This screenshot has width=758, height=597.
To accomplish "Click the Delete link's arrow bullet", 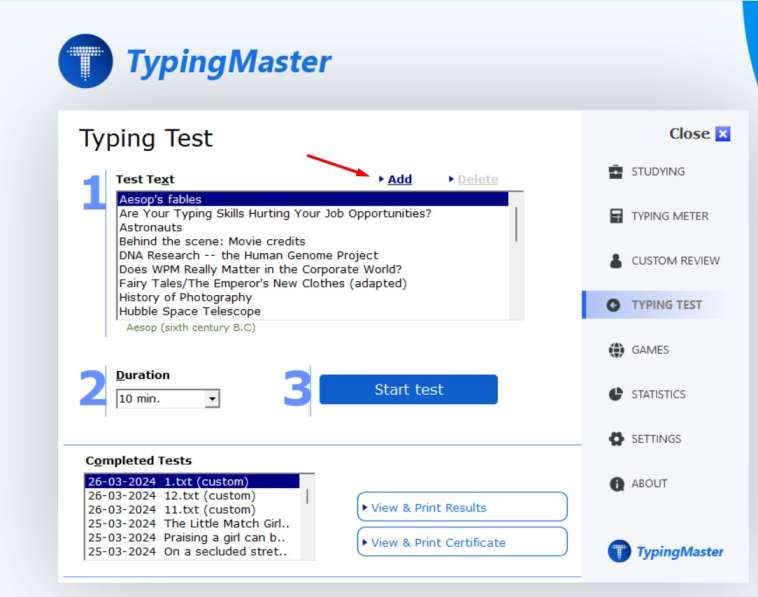I will (451, 179).
